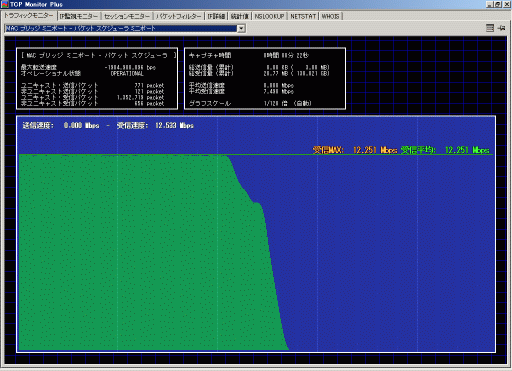Open the IP詳細 tab
The image size is (512, 371).
click(x=216, y=16)
